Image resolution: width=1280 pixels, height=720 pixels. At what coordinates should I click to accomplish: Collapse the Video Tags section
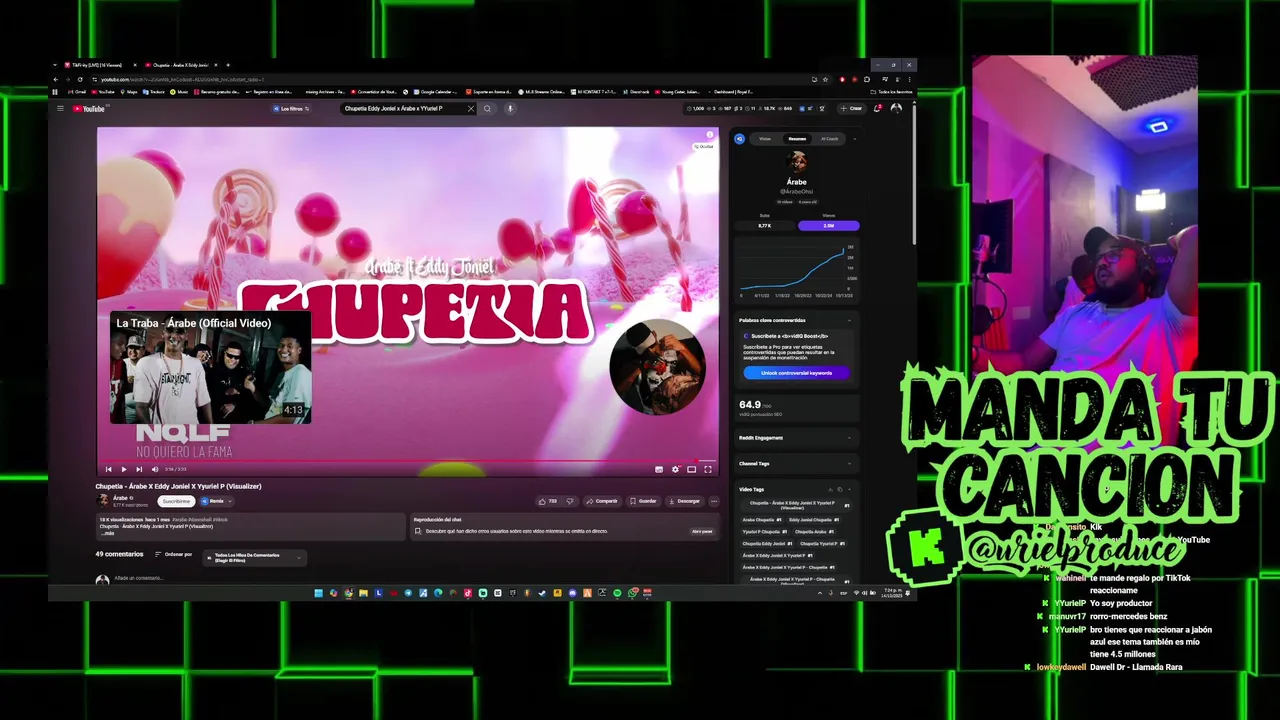click(849, 490)
